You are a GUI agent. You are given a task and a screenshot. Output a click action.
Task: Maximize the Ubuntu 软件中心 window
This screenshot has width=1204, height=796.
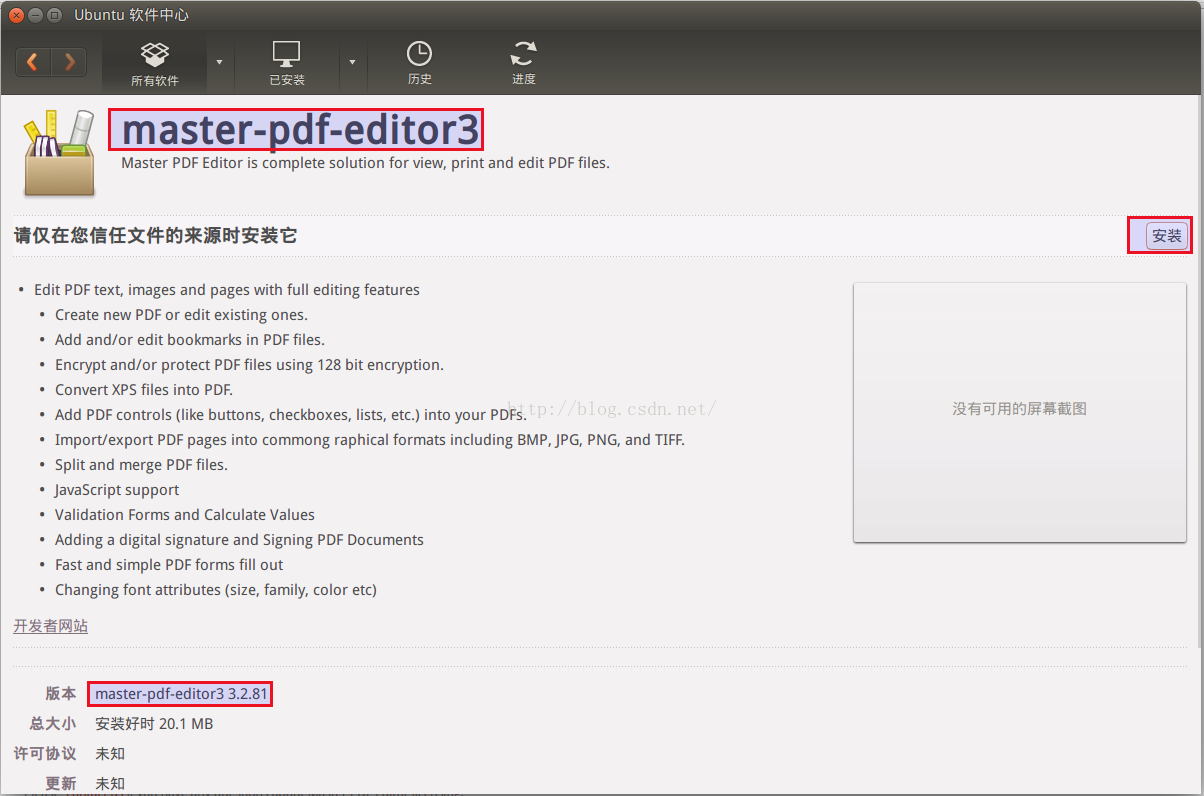[54, 15]
